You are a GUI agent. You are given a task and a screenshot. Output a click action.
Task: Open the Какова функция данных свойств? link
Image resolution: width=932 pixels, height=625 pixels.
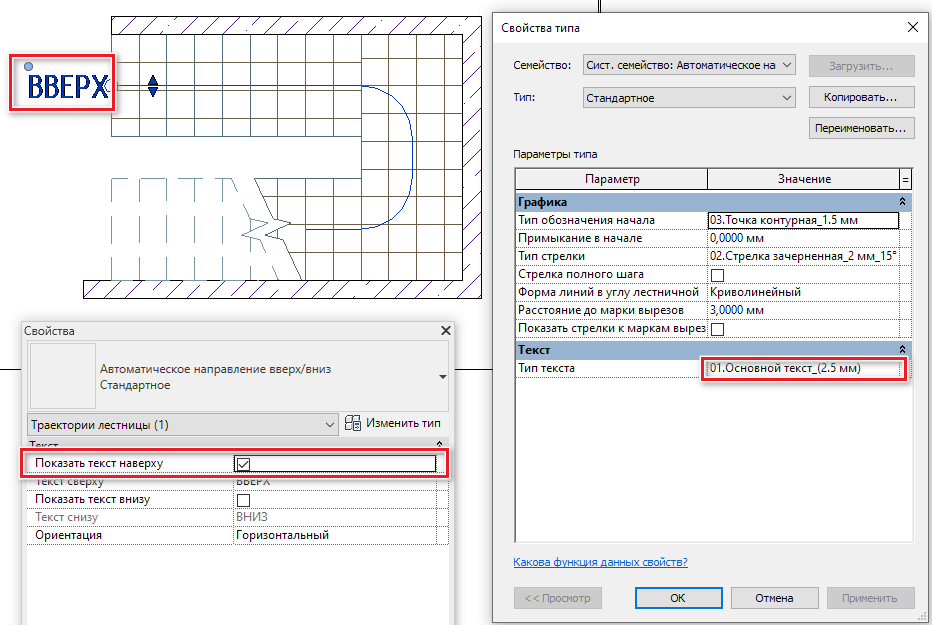click(x=600, y=562)
